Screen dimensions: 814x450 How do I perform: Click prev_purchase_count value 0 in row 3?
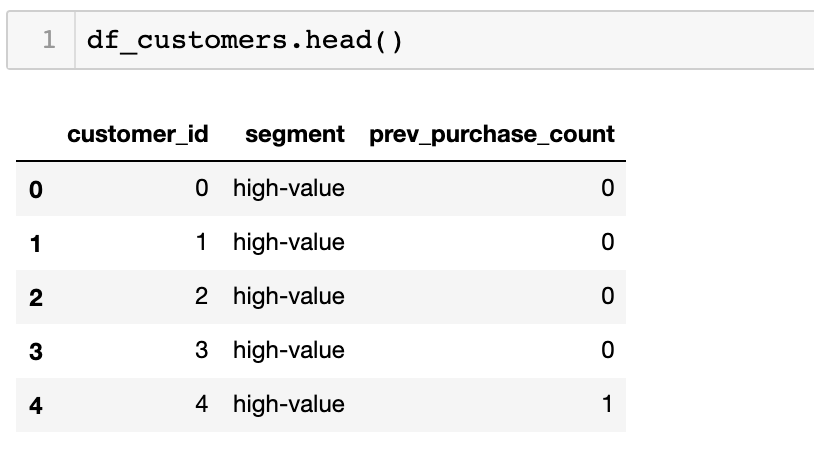(x=607, y=350)
